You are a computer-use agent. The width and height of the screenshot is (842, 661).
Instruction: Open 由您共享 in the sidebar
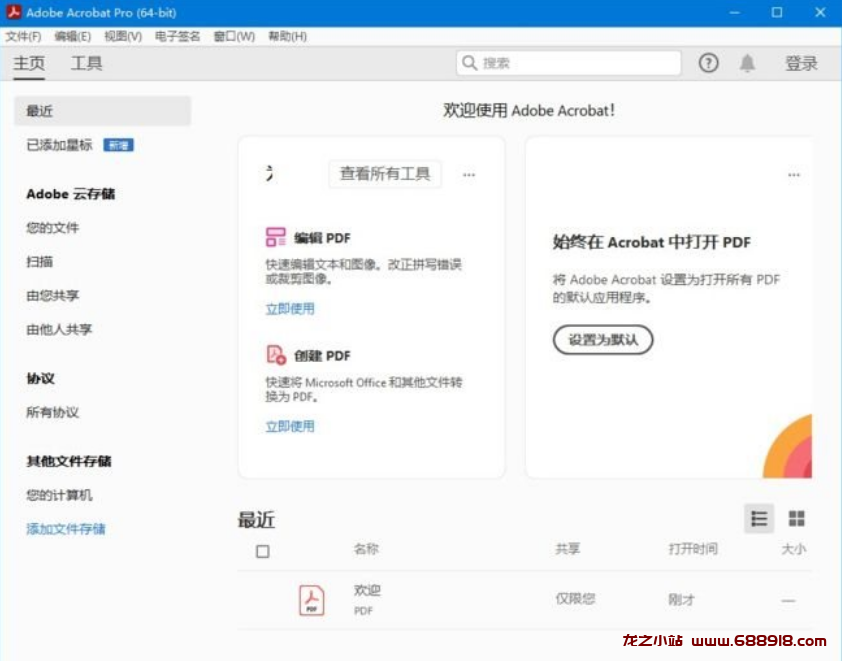pyautogui.click(x=53, y=295)
